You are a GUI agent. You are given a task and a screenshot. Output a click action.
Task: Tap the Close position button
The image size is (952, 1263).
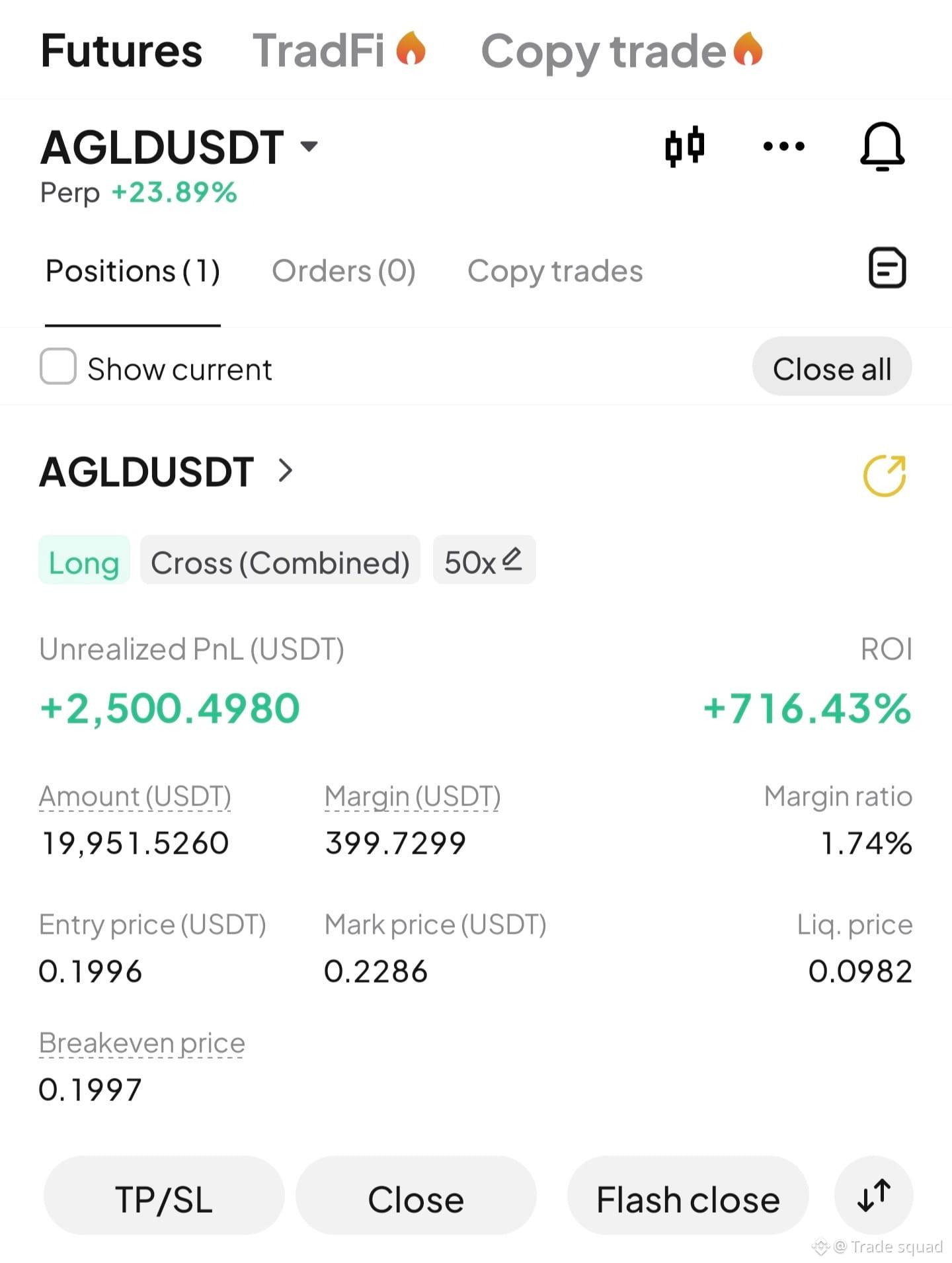click(416, 1196)
